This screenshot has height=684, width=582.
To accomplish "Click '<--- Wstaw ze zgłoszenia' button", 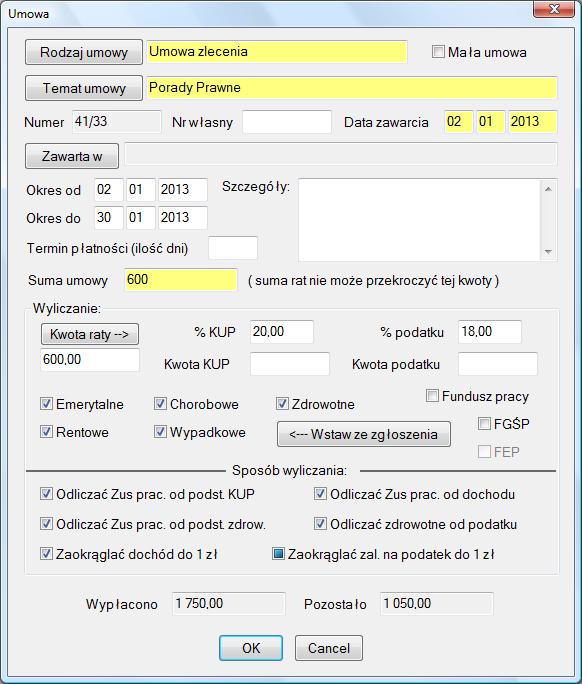I will [364, 434].
